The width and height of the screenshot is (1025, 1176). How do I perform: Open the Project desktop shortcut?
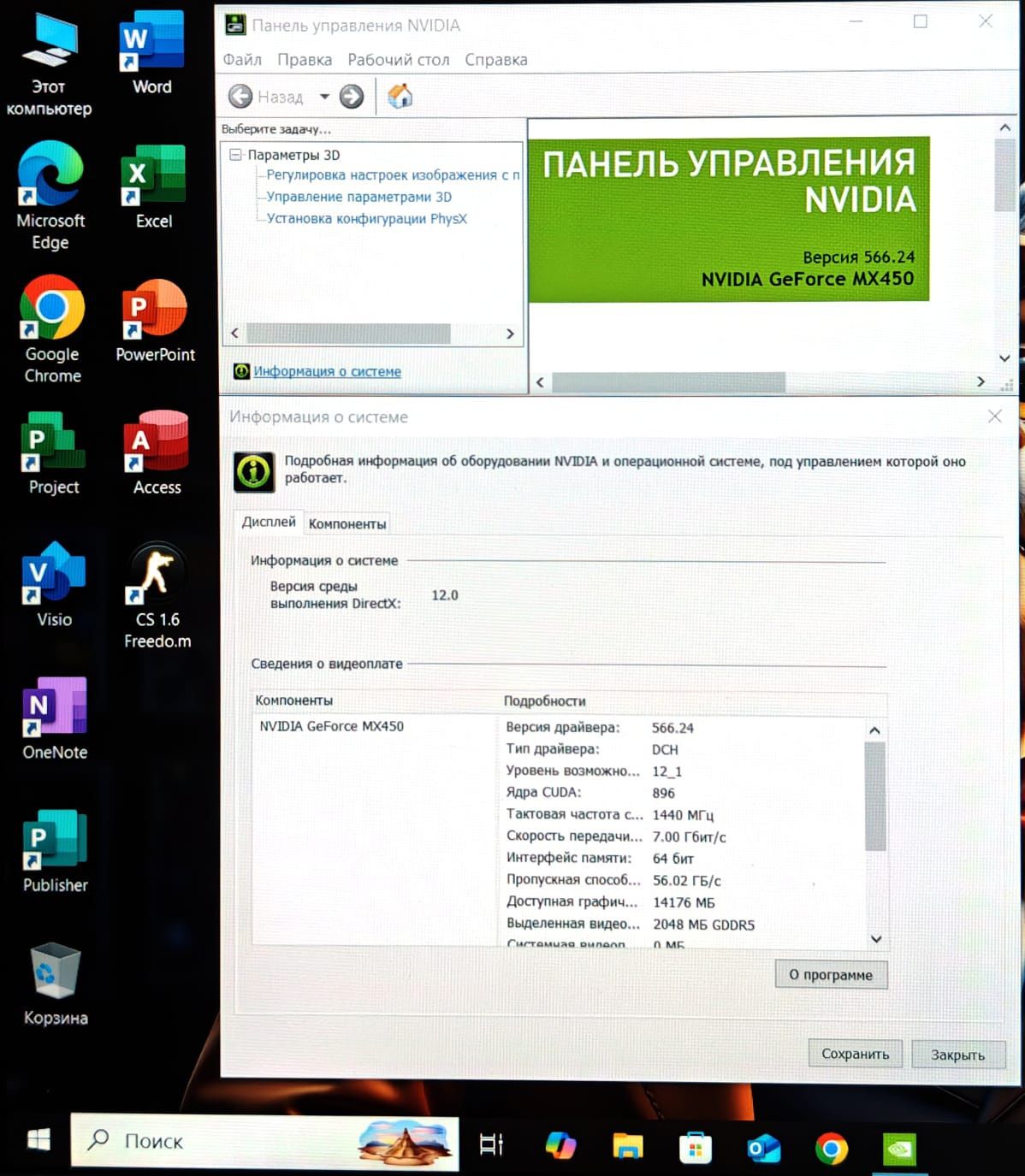(53, 453)
